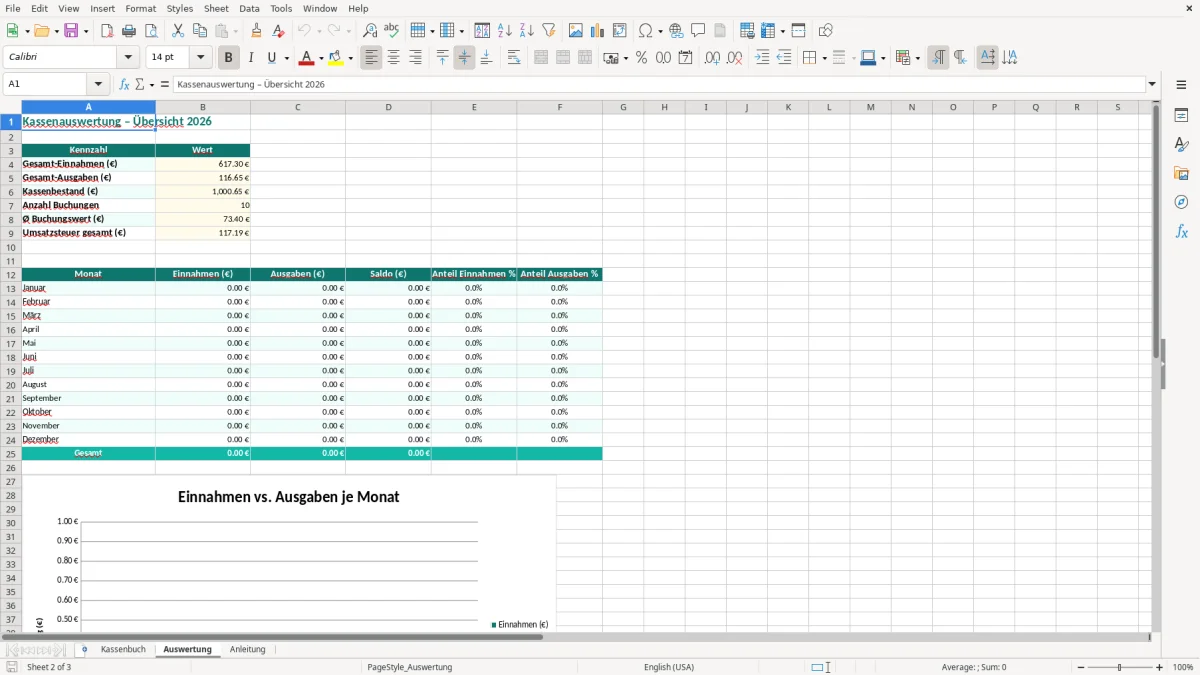The width and height of the screenshot is (1200, 675).
Task: Click Merge and Center Cells icon
Action: pyautogui.click(x=541, y=58)
